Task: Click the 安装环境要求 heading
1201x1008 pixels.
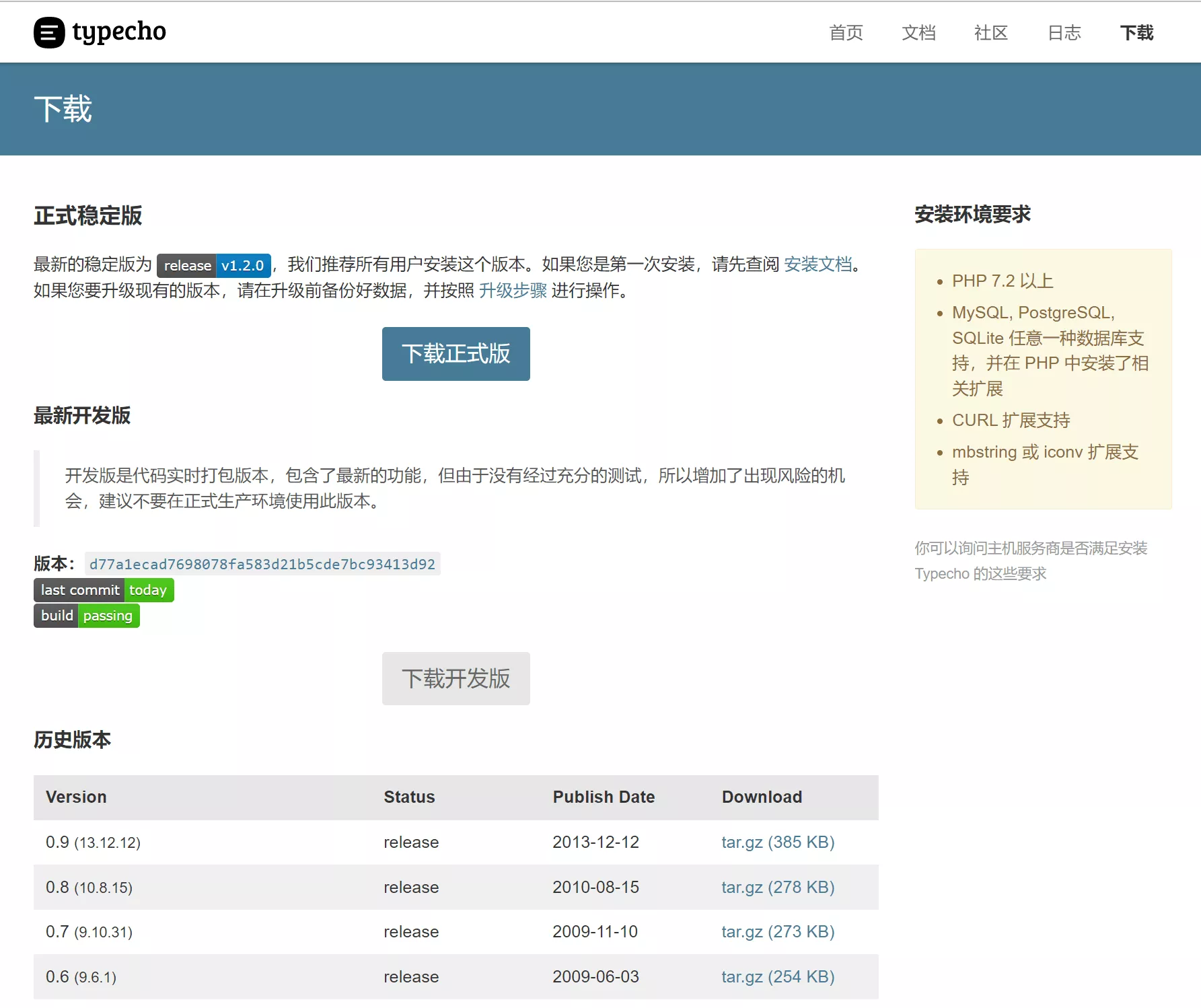Action: [x=972, y=215]
